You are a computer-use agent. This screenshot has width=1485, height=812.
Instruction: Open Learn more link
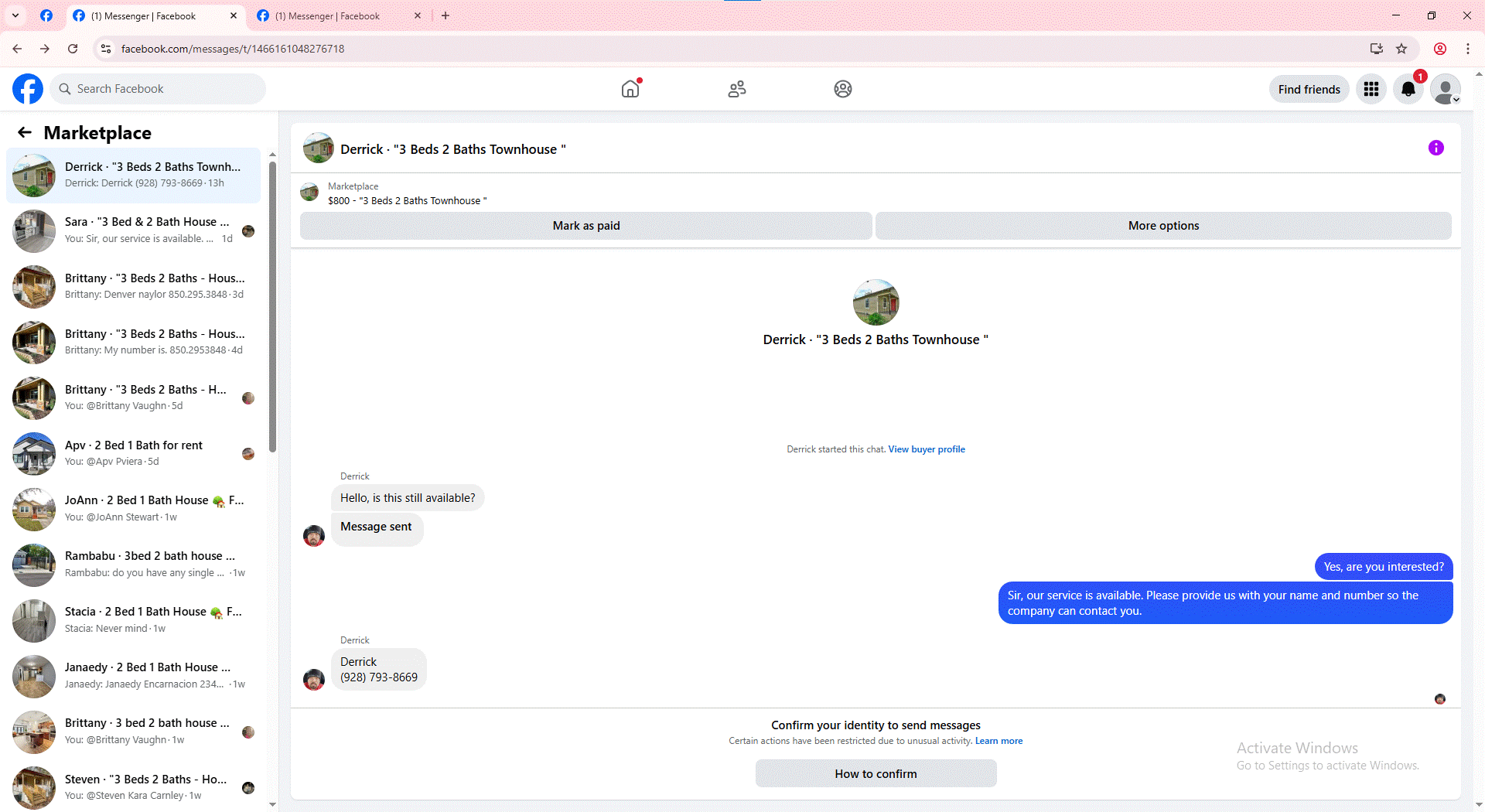click(x=999, y=741)
